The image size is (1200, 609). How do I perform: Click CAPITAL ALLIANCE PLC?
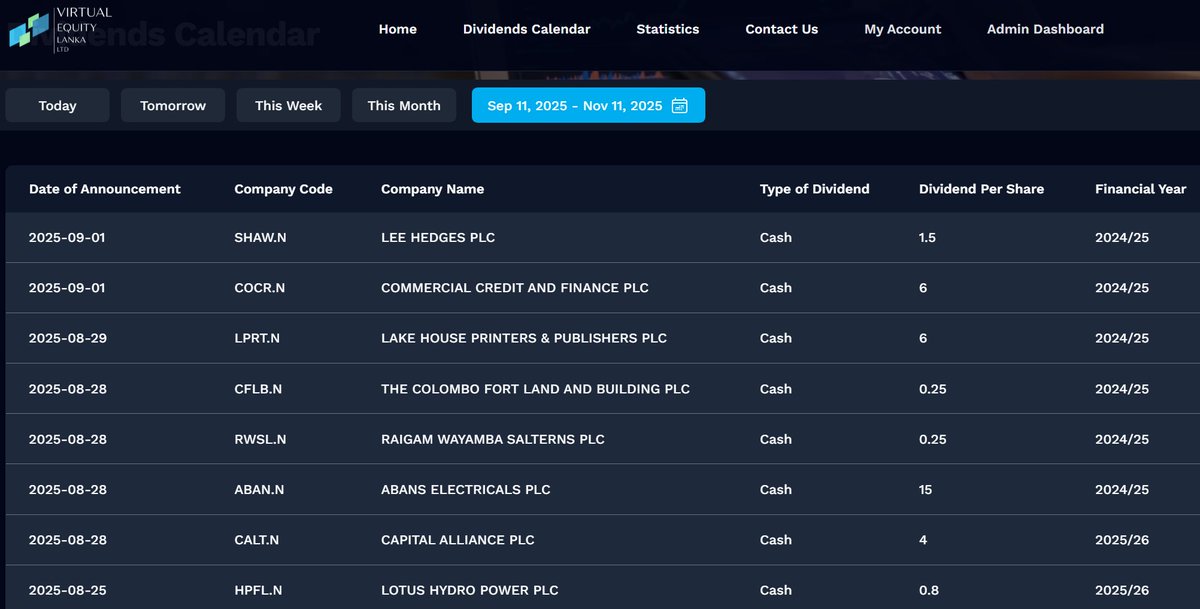click(458, 540)
